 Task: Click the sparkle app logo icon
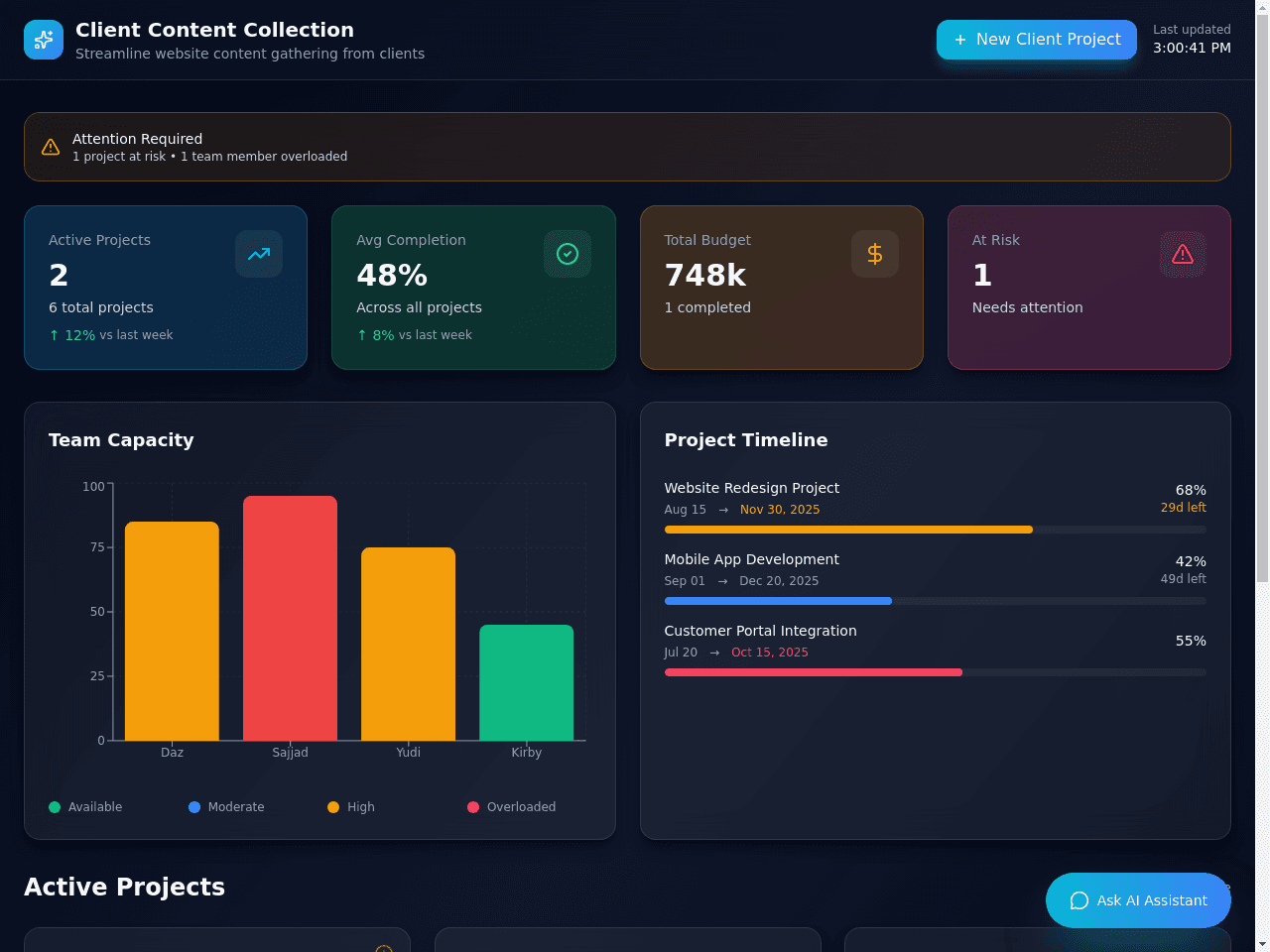44,40
